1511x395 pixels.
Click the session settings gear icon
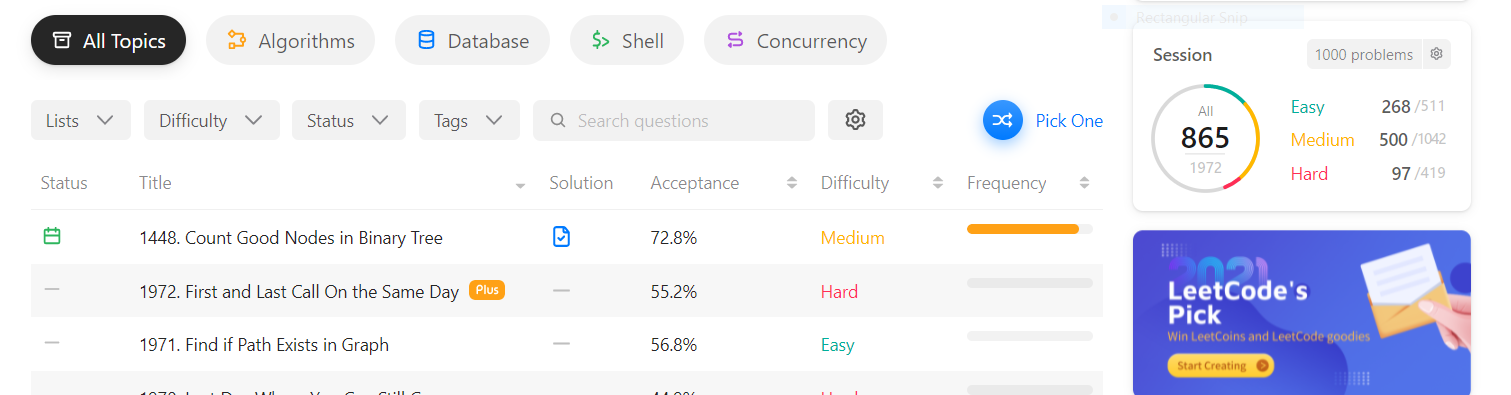pyautogui.click(x=1437, y=54)
